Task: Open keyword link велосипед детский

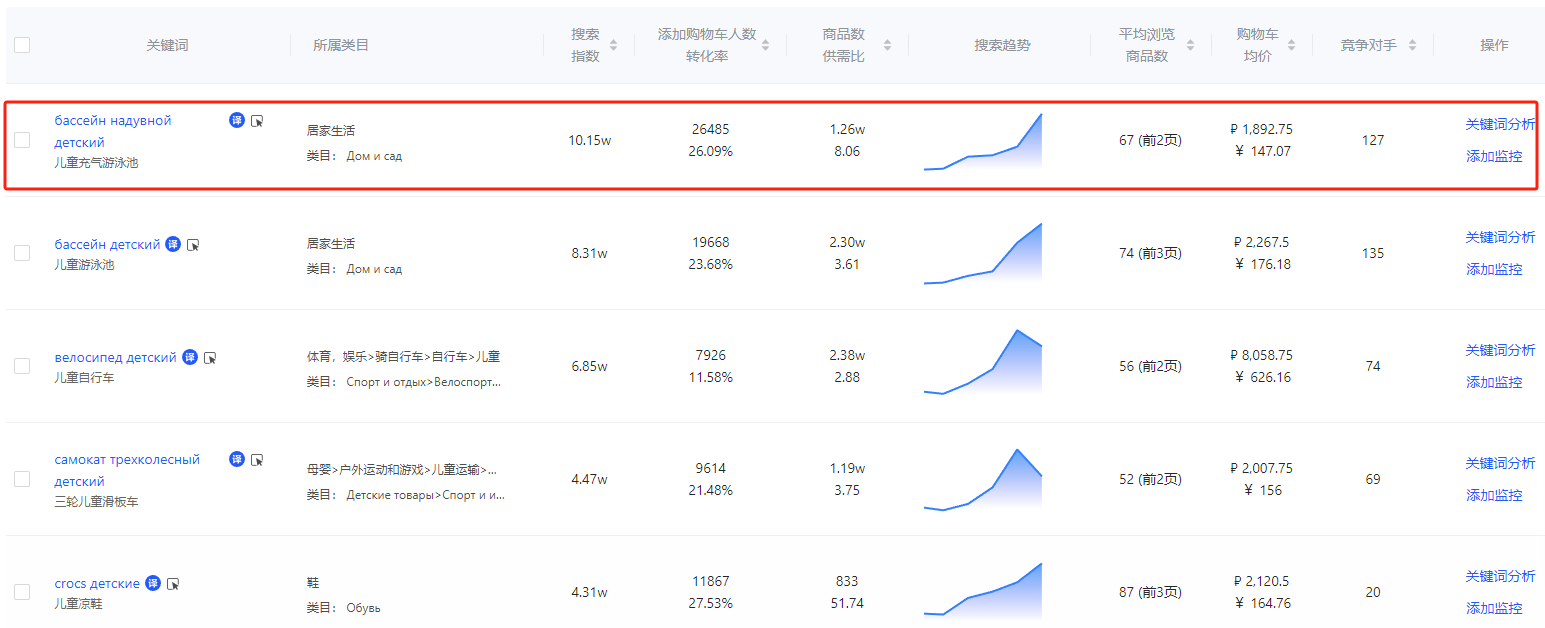Action: click(x=115, y=357)
